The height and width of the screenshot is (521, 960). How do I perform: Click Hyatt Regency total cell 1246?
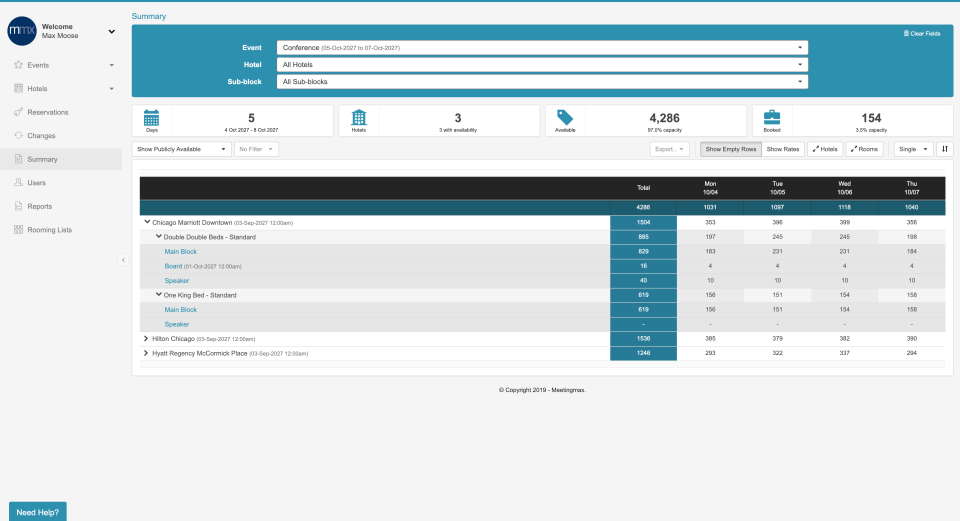click(643, 353)
